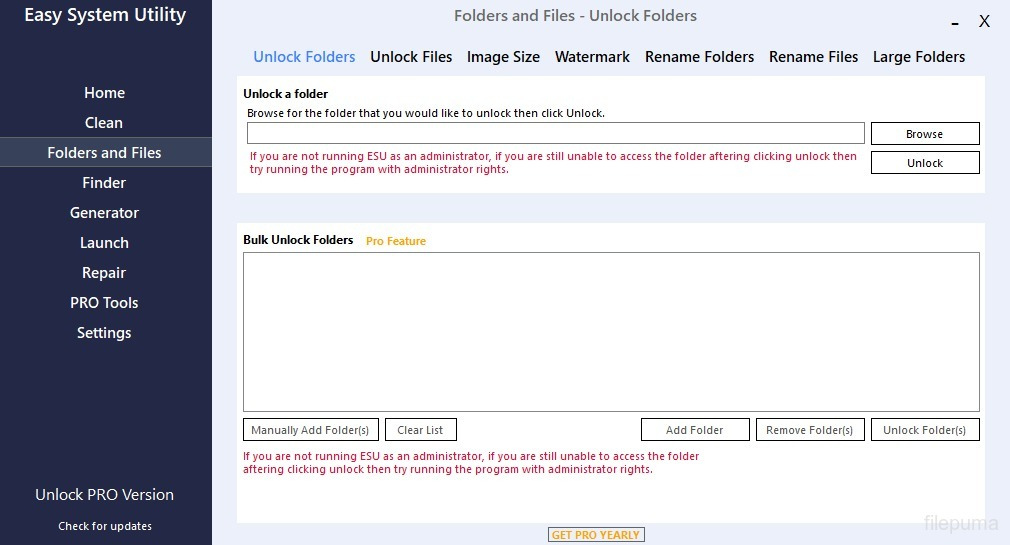The height and width of the screenshot is (545, 1010).
Task: Select Folders and Files in sidebar
Action: coord(104,153)
